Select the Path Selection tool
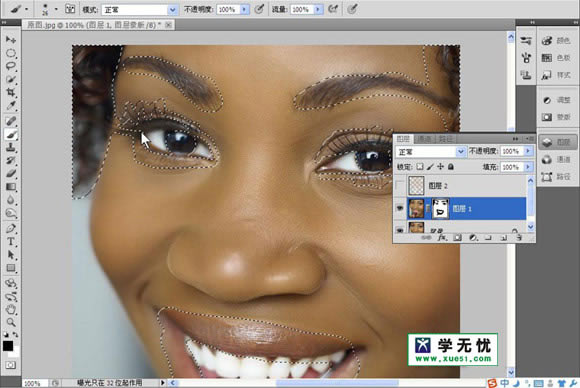Image resolution: width=580 pixels, height=388 pixels. pos(11,255)
